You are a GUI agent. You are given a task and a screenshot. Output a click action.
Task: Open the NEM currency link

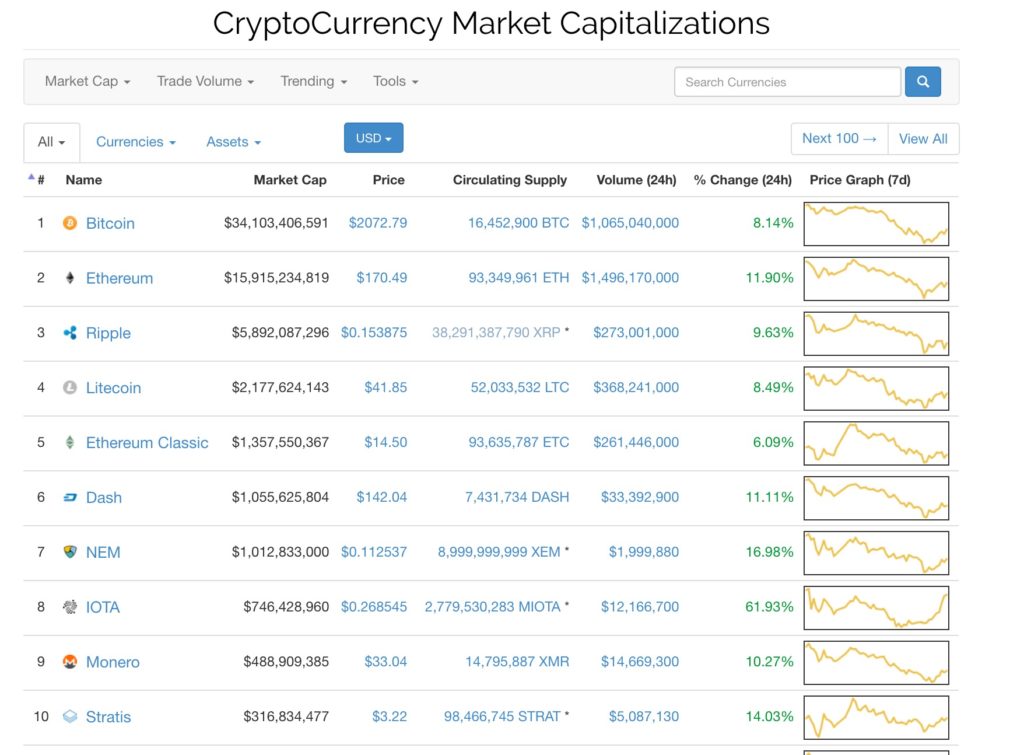click(103, 553)
